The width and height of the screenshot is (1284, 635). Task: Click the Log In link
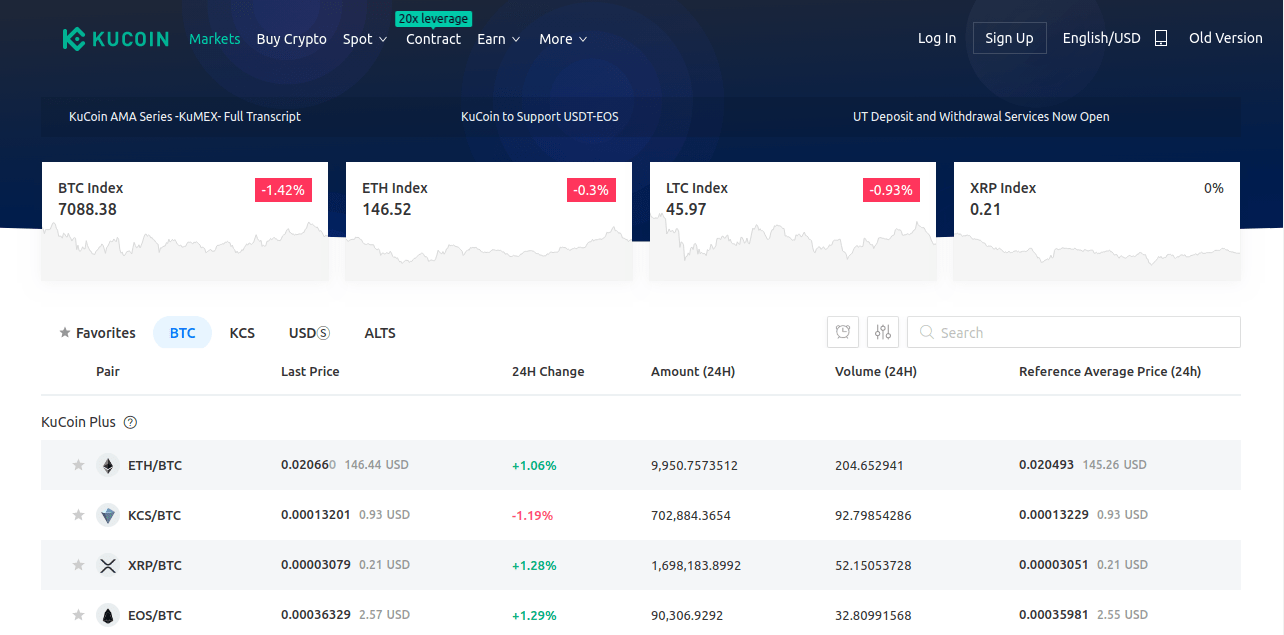click(x=937, y=38)
